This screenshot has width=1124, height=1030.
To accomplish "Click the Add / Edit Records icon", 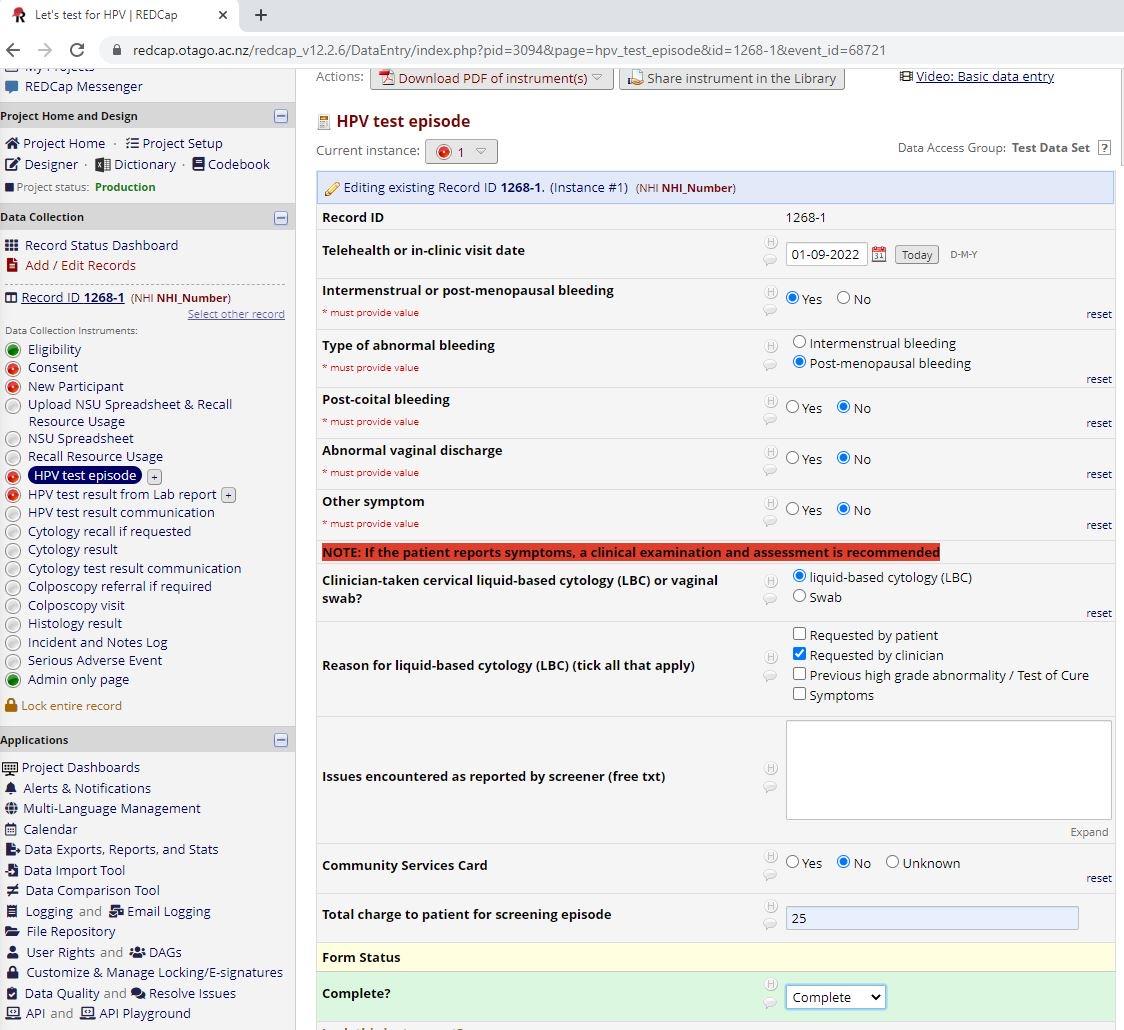I will (11, 265).
